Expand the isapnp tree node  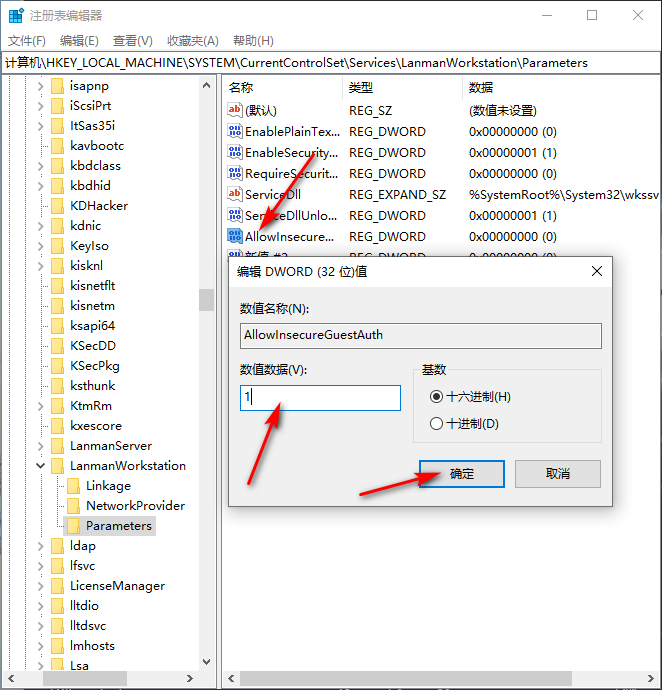pyautogui.click(x=41, y=86)
